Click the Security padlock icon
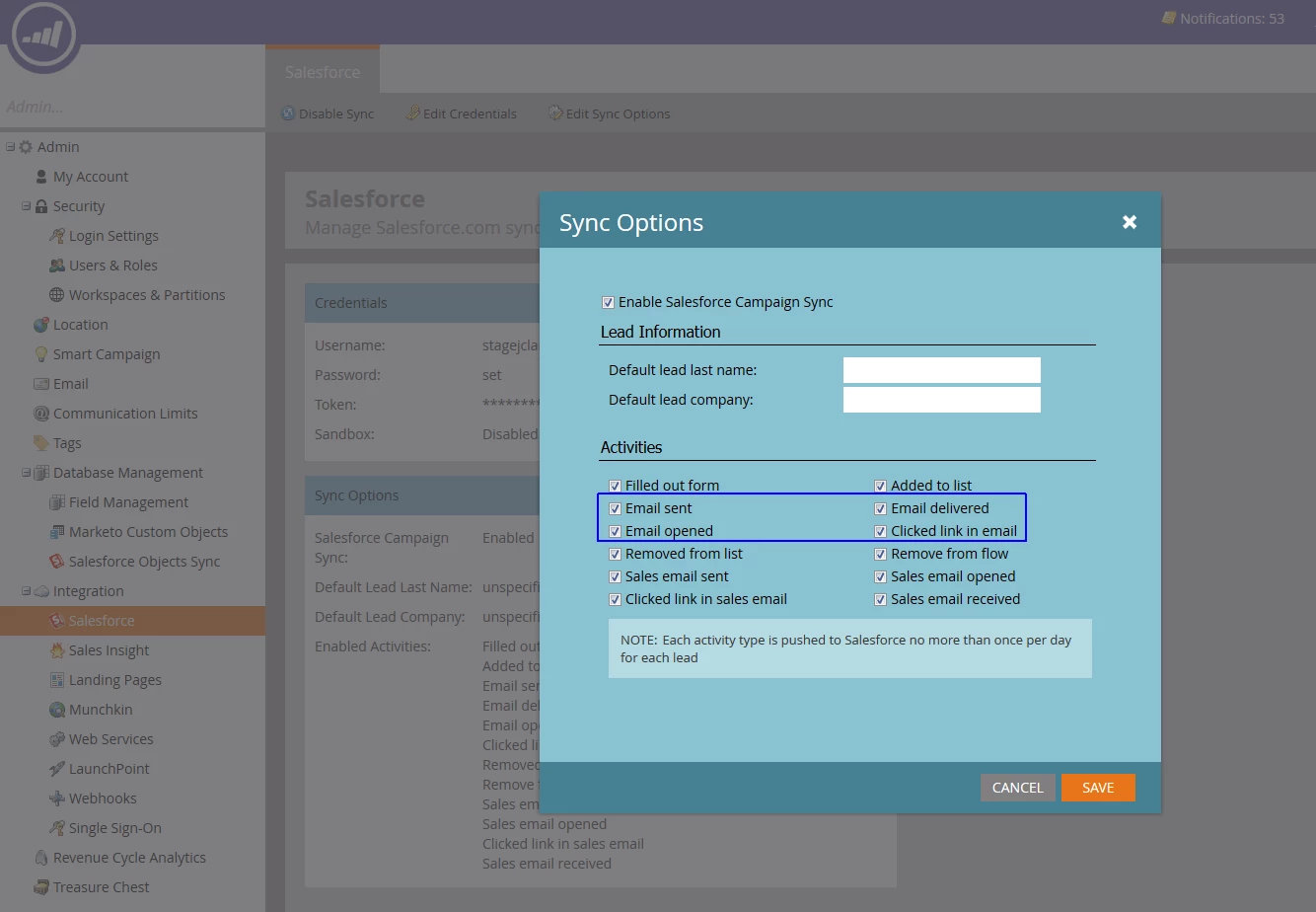 (x=41, y=206)
